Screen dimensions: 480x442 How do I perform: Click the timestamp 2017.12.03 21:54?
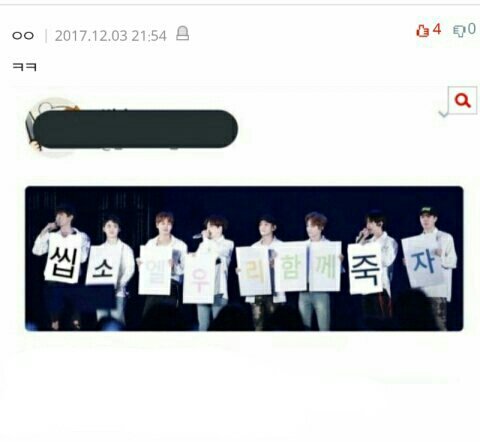(x=110, y=36)
